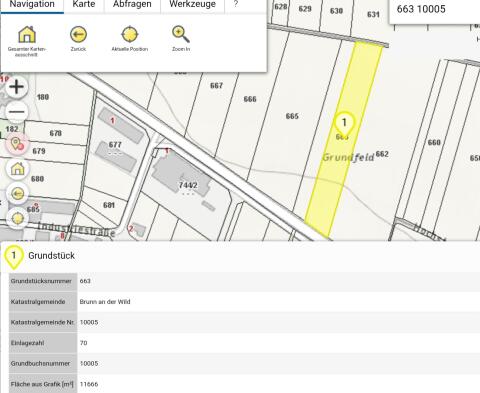Click the yellow pin 1 beside Grundstück heading
Image resolution: width=480 pixels, height=393 pixels.
[13, 257]
